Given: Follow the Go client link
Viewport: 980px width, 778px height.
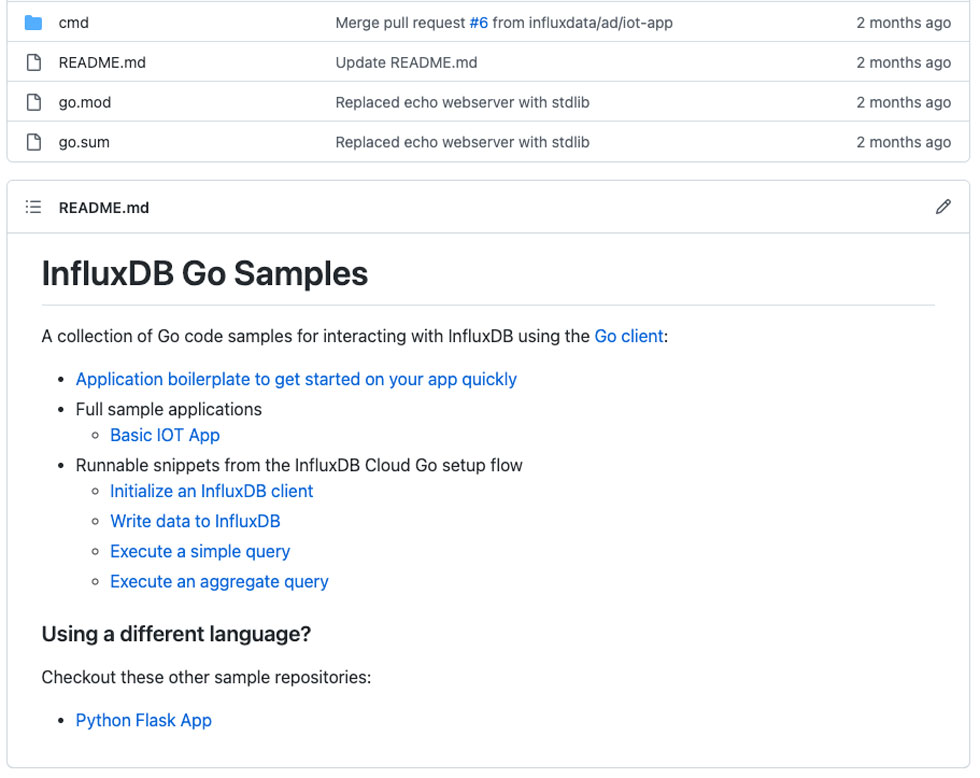Looking at the screenshot, I should [x=628, y=336].
